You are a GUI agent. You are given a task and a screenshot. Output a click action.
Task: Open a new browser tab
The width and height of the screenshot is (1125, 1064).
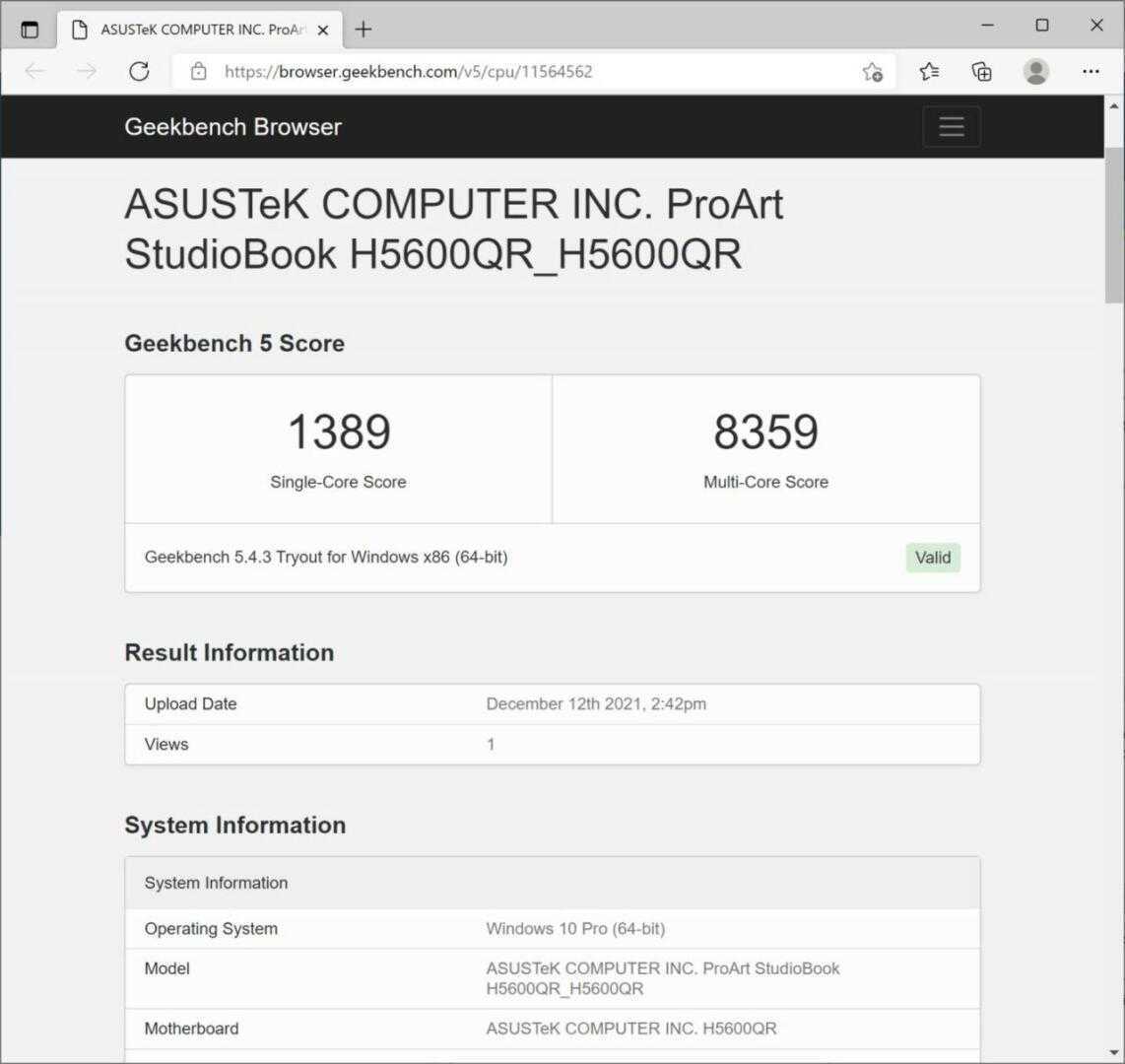tap(364, 29)
